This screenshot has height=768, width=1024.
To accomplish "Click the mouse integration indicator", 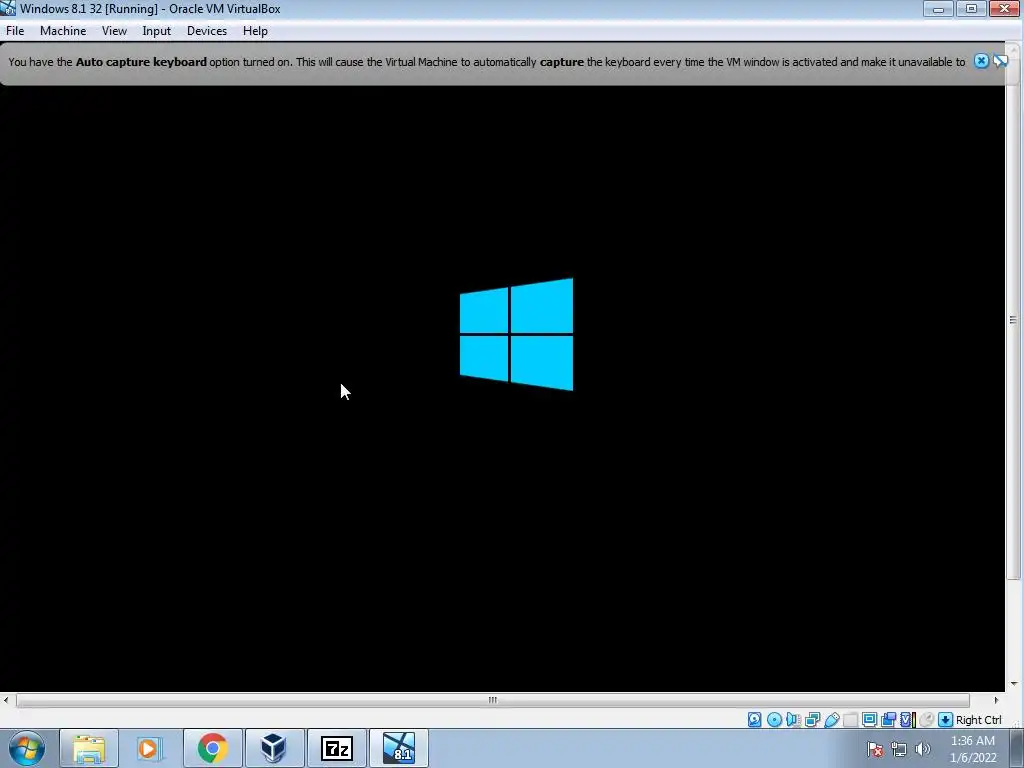I will tap(926, 720).
